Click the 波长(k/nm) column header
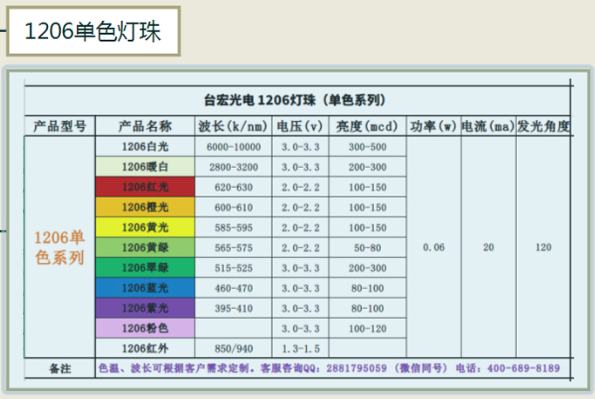This screenshot has height=399, width=595. (x=233, y=126)
